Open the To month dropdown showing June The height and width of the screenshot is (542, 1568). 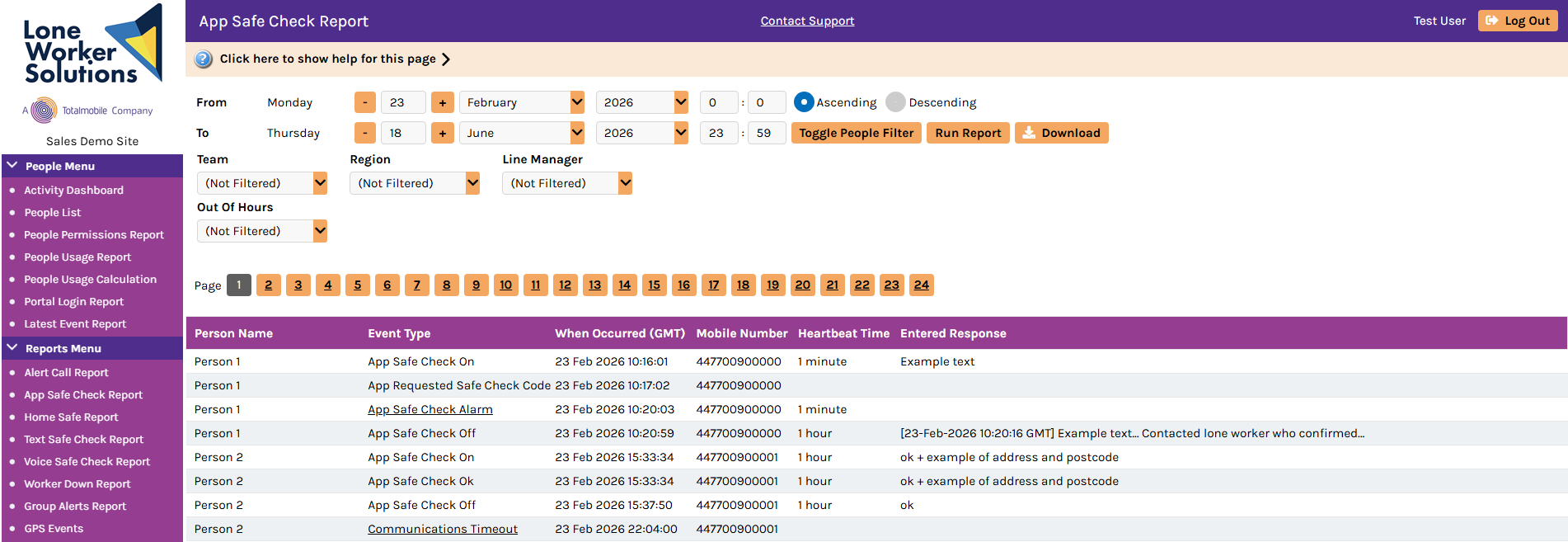pyautogui.click(x=522, y=133)
